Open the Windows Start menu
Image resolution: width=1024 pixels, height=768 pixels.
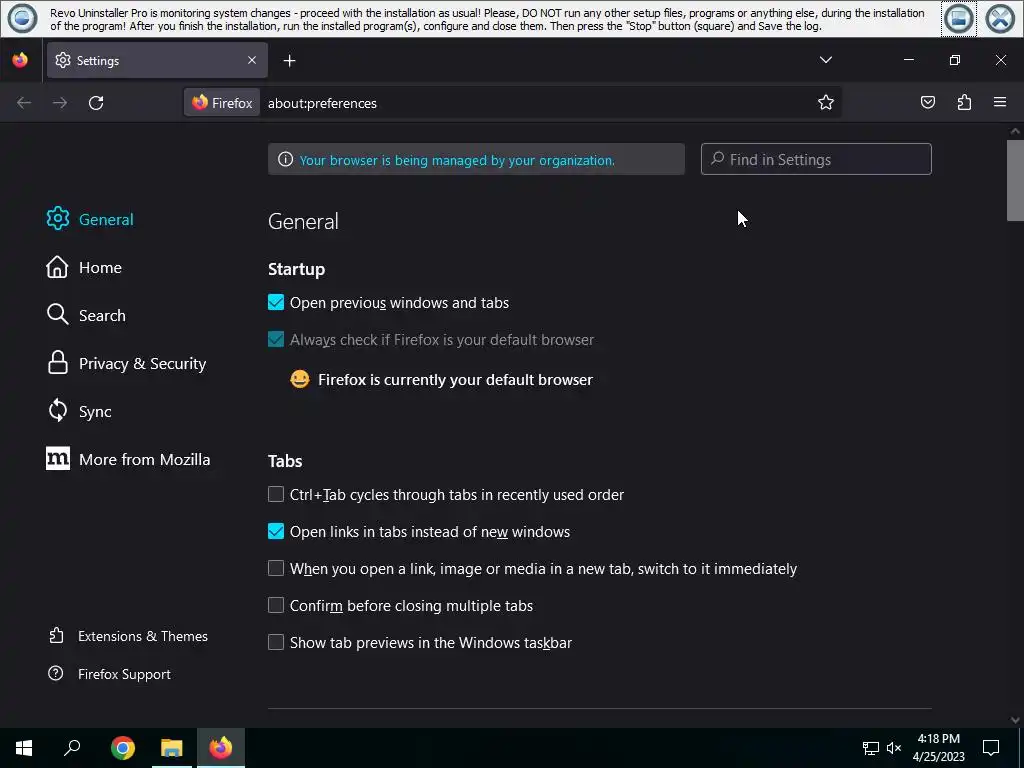coord(24,748)
